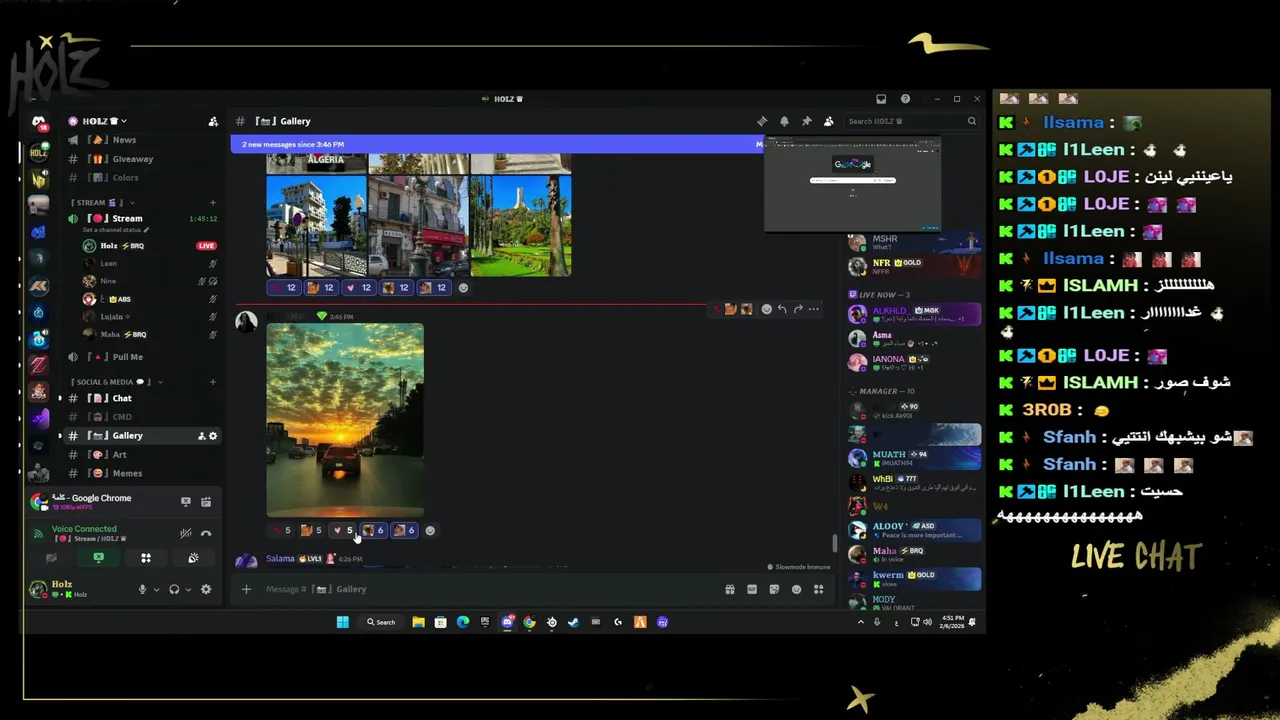The image size is (1280, 720).
Task: Toggle the first reaction count 12 on collage
Action: [284, 288]
